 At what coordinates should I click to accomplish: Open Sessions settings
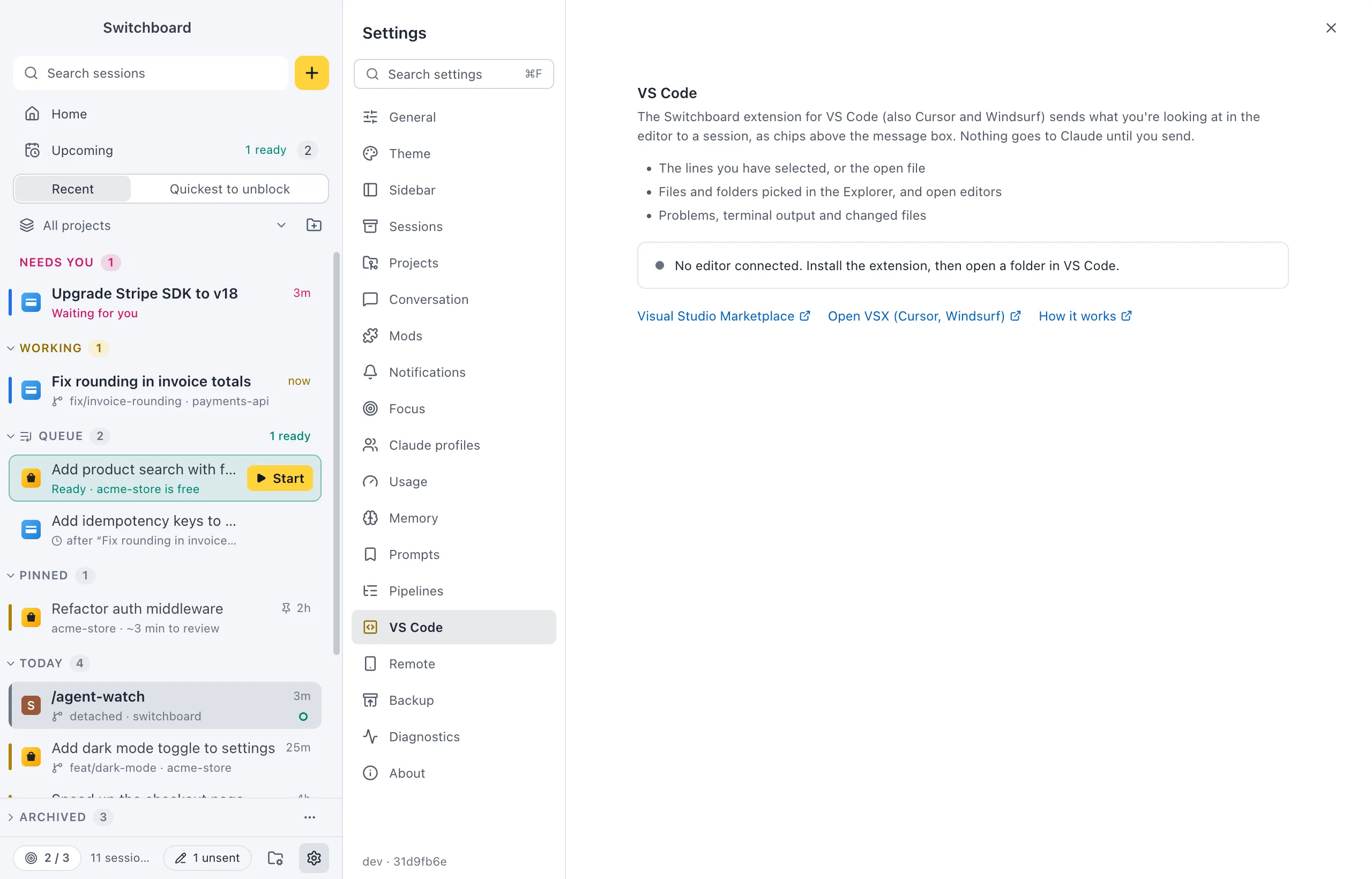pos(454,227)
